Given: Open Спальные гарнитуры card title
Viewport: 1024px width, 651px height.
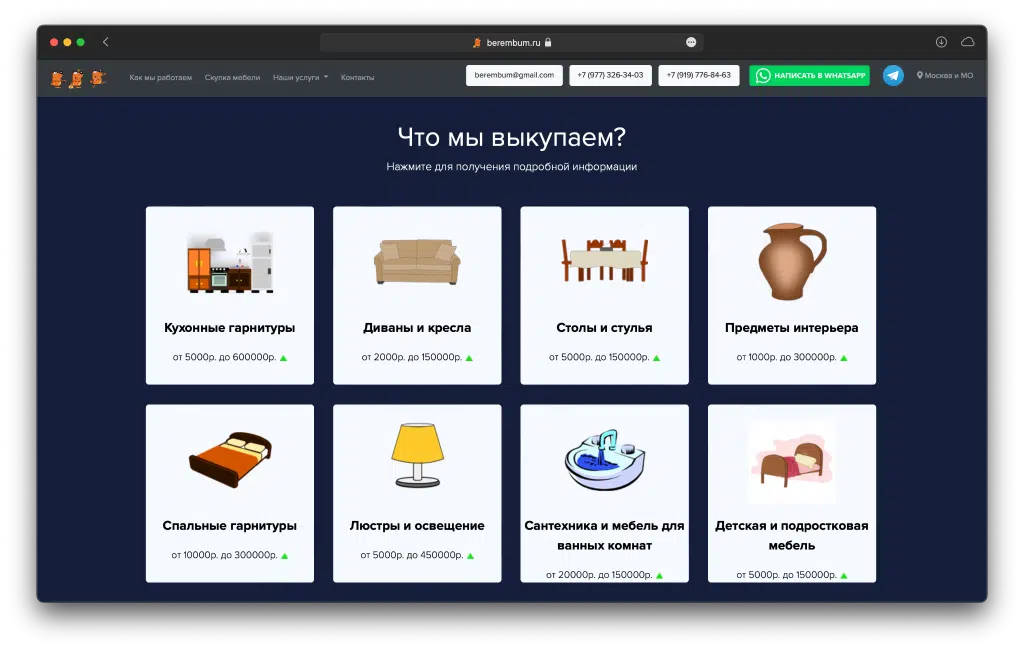Looking at the screenshot, I should [x=230, y=526].
